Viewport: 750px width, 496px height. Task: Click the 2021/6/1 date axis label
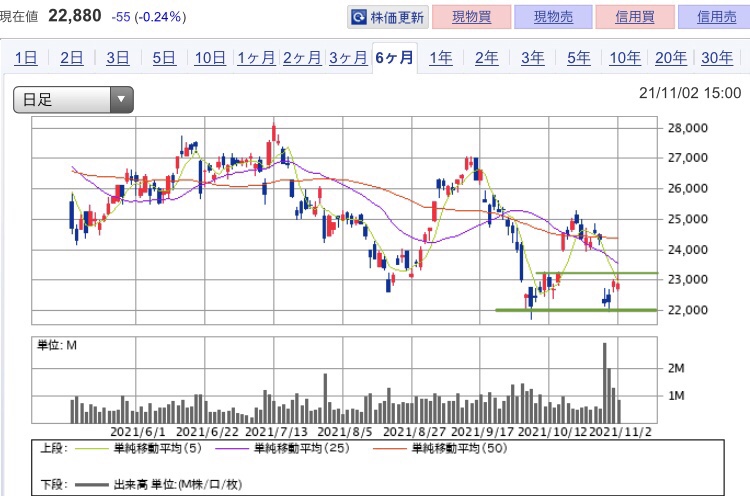point(138,432)
